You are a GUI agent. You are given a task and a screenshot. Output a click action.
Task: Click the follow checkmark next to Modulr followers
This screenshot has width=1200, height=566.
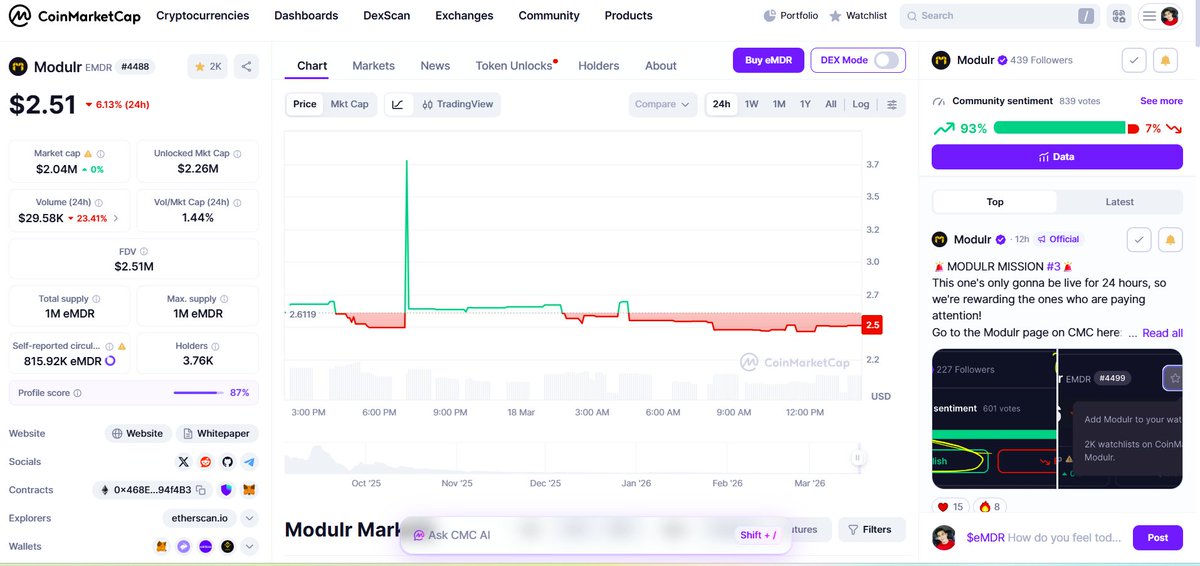pyautogui.click(x=1134, y=60)
